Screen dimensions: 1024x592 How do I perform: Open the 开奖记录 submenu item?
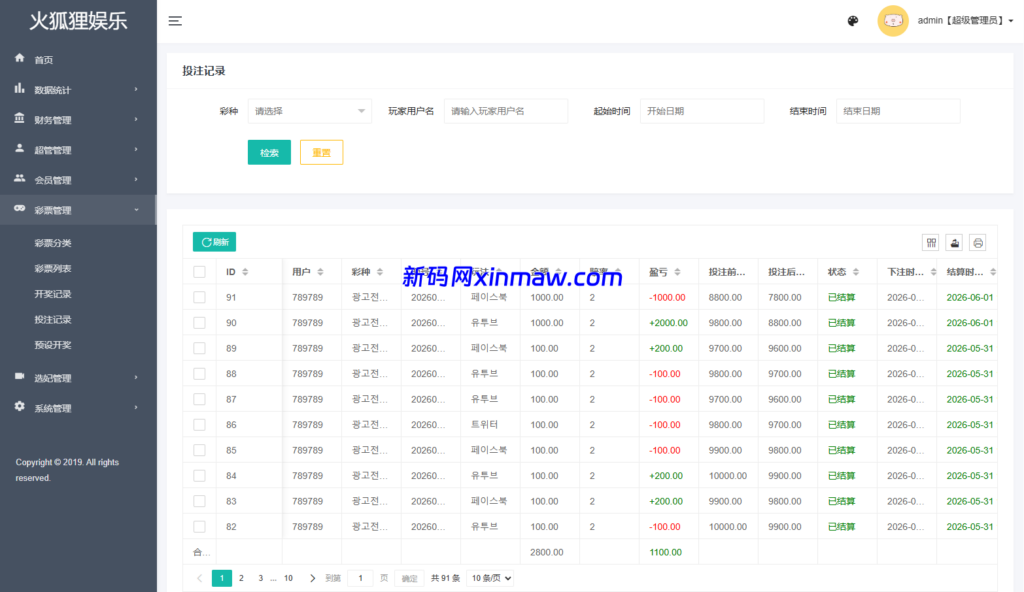pos(53,294)
